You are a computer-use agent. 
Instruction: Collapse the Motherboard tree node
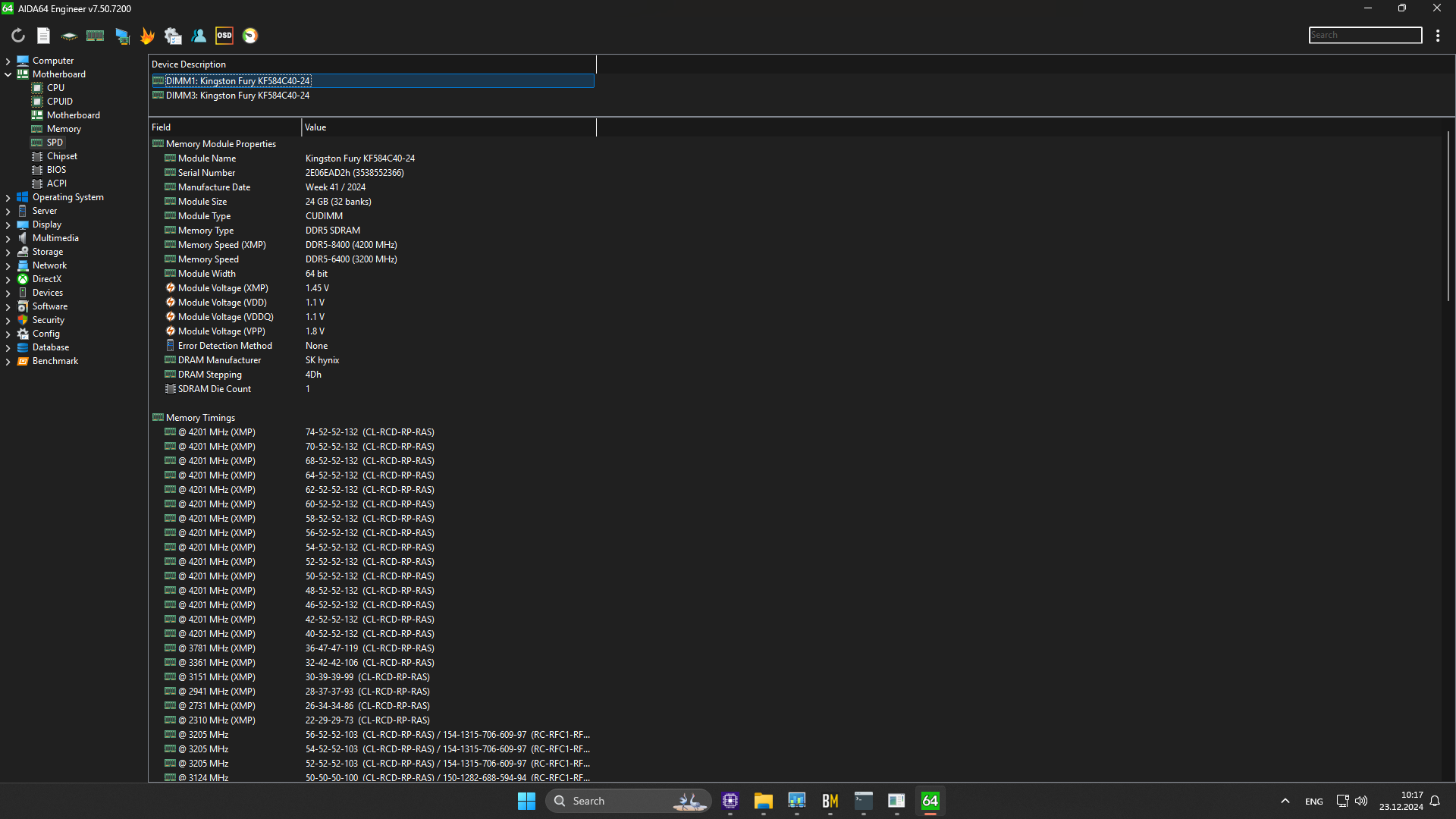[x=8, y=74]
